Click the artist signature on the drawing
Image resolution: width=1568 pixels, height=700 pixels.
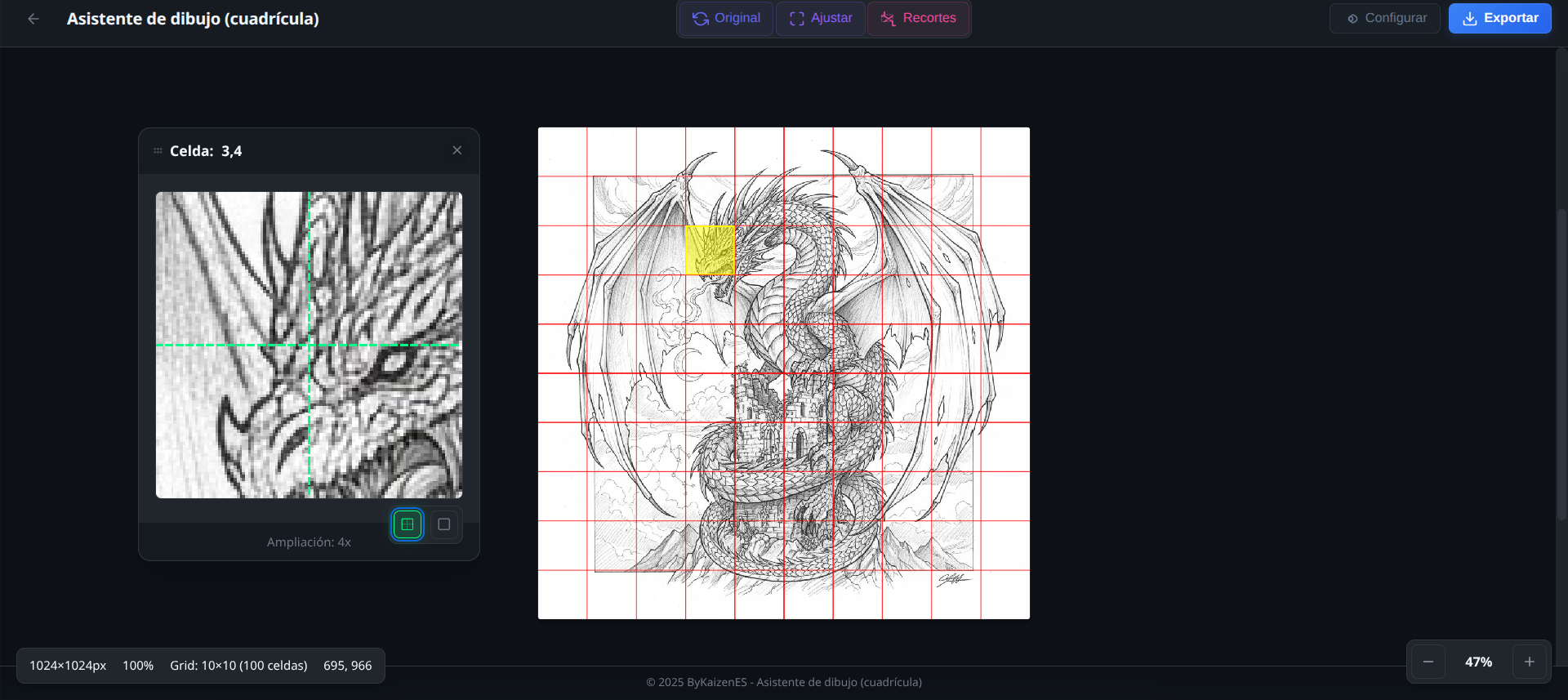point(952,579)
